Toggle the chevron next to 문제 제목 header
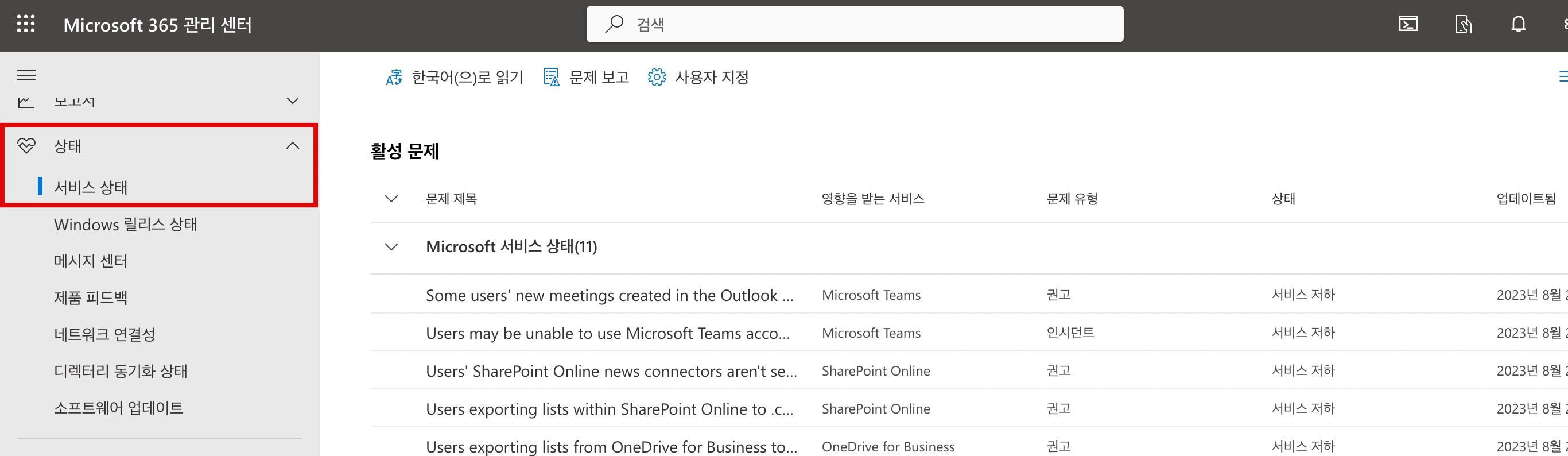 (391, 199)
